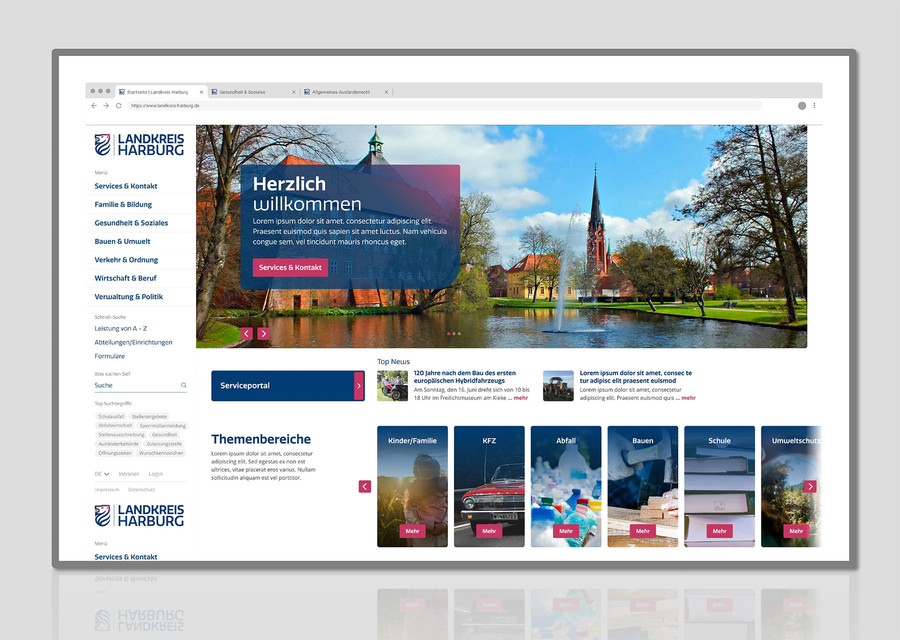
Task: Open the Bauen & Umwelt menu item
Action: 122,241
